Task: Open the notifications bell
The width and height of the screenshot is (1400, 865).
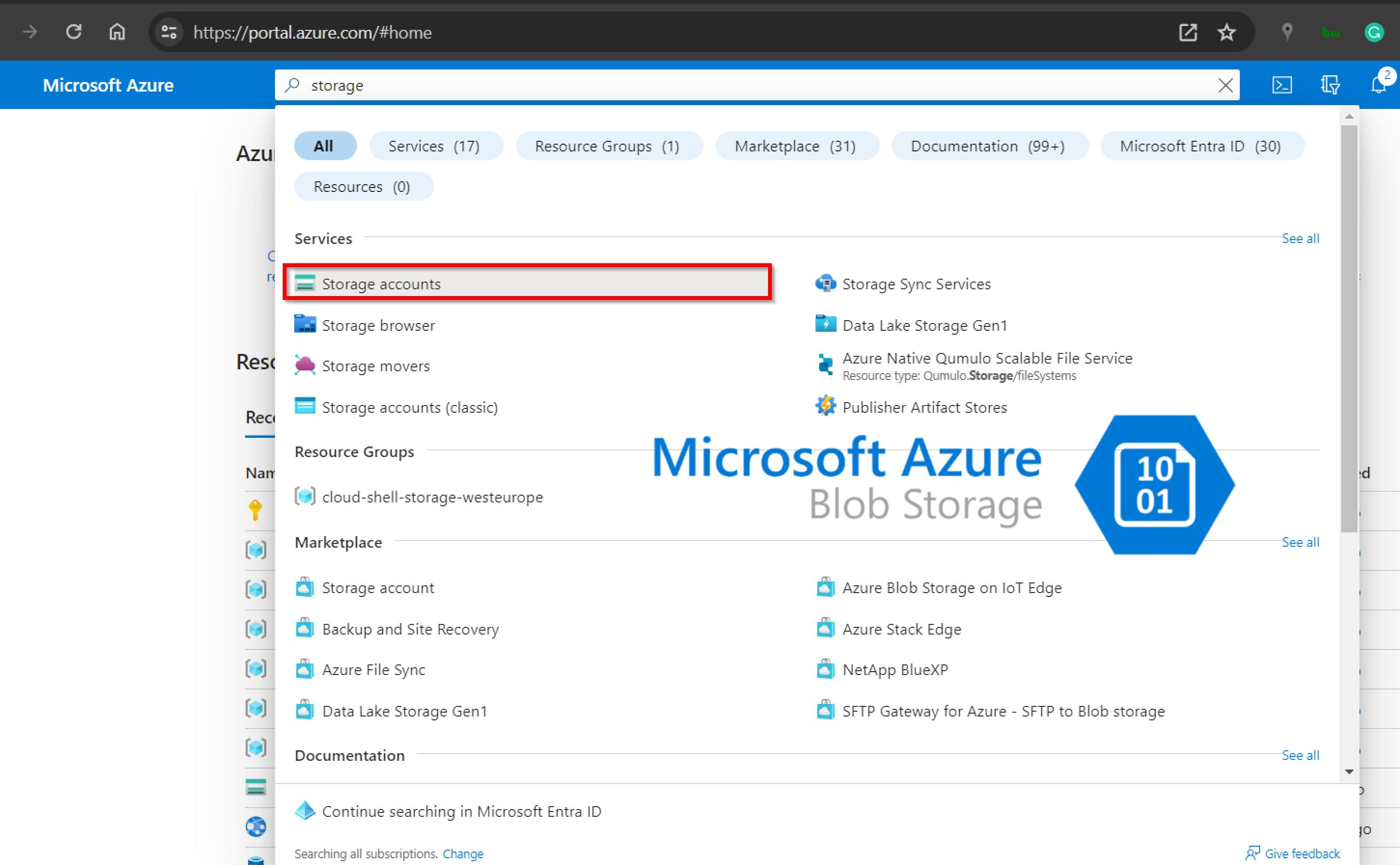Action: click(1379, 85)
